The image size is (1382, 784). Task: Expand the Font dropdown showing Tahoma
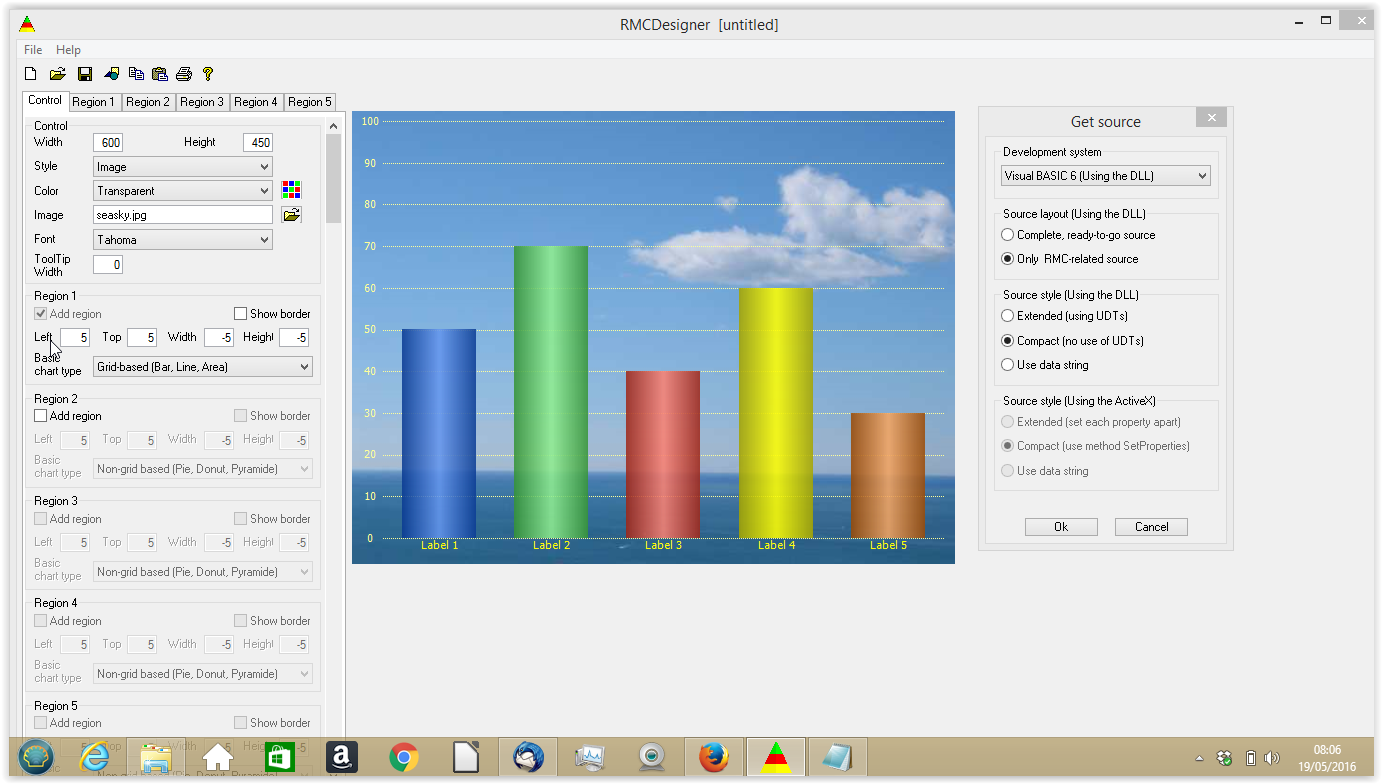[x=182, y=240]
